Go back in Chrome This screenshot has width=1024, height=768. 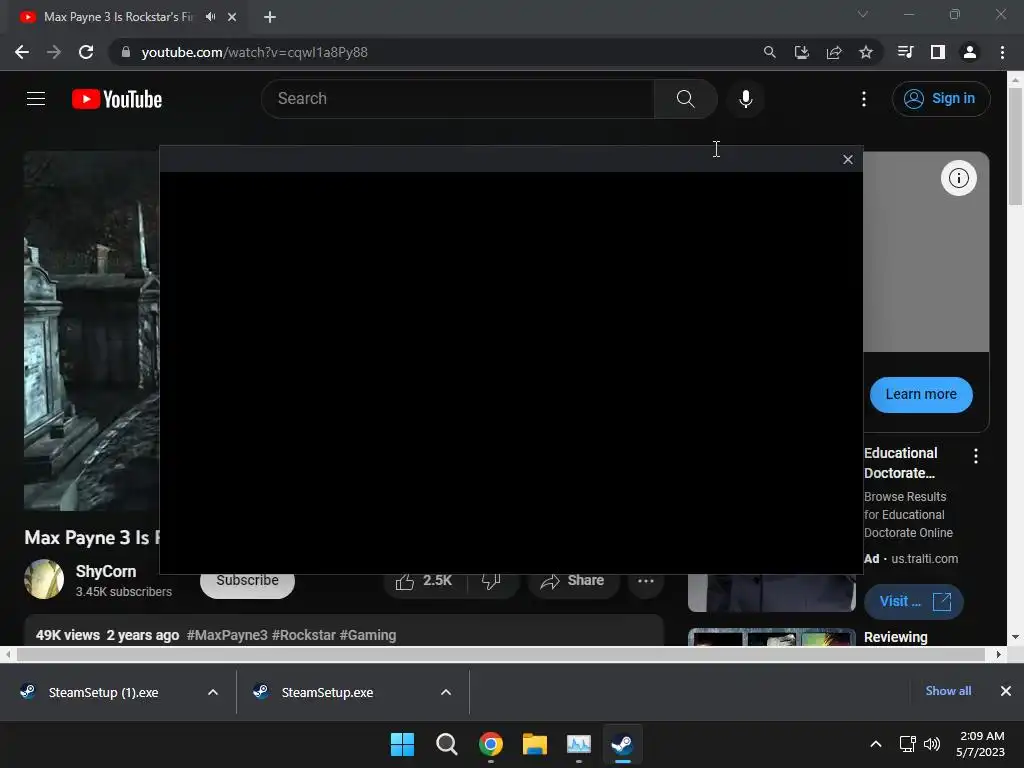[22, 52]
